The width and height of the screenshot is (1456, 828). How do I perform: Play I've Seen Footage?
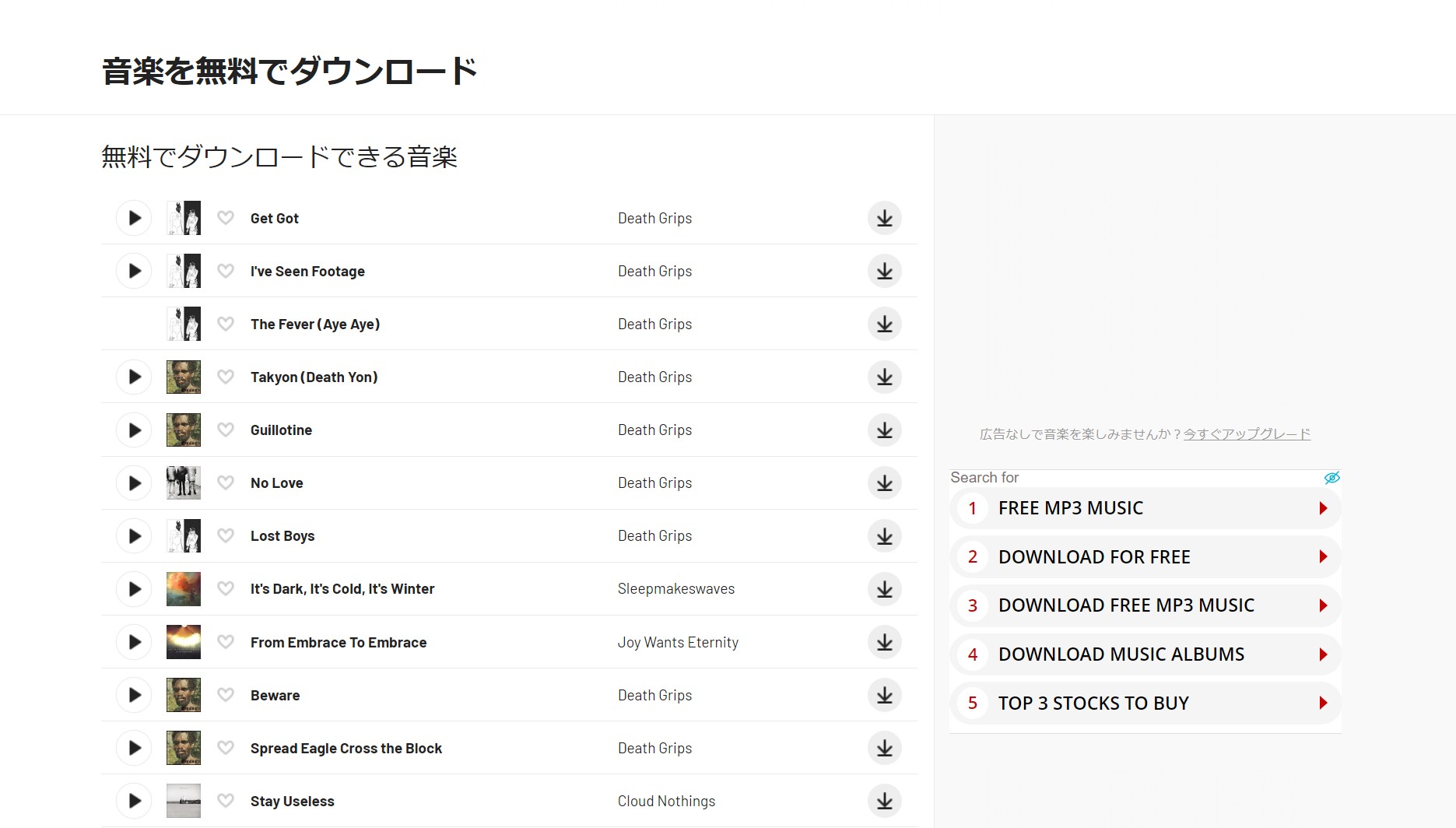coord(134,271)
